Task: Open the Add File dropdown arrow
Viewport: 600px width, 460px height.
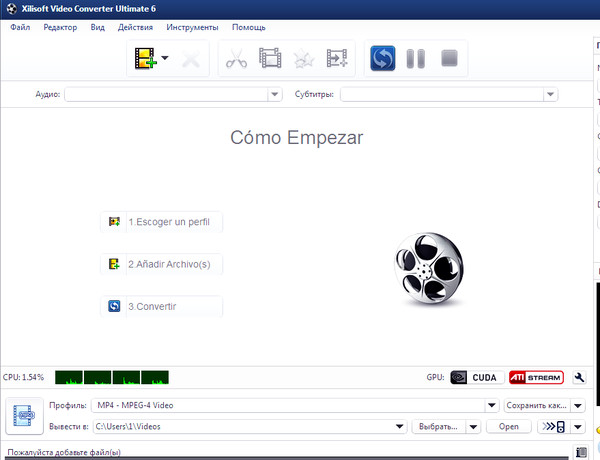Action: click(x=165, y=58)
